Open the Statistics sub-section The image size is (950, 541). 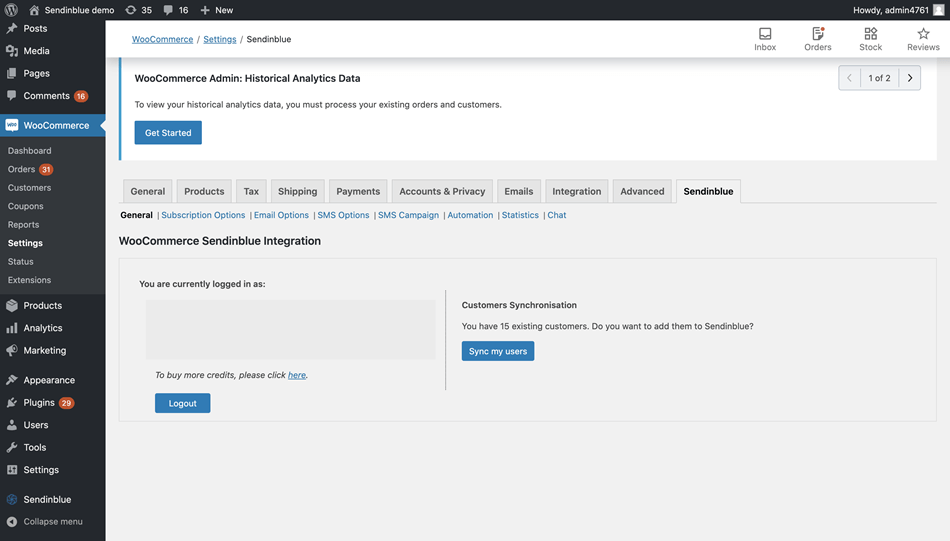click(520, 215)
